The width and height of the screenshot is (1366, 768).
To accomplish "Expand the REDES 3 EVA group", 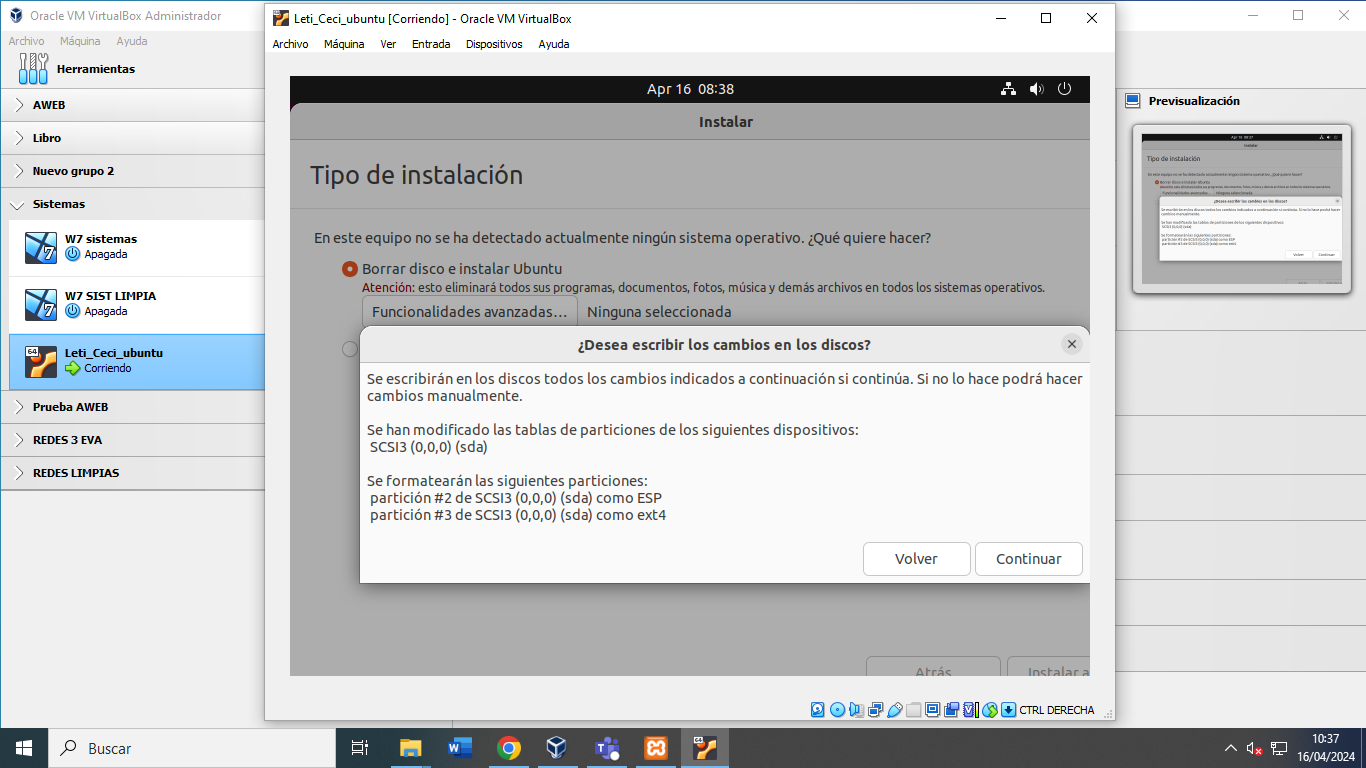I will 18,440.
